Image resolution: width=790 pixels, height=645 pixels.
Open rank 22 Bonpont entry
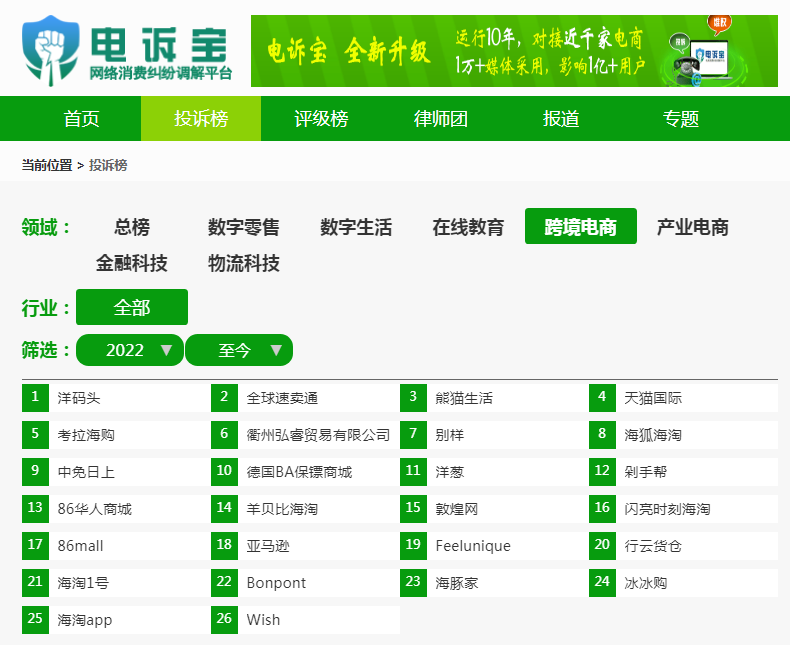[x=305, y=583]
